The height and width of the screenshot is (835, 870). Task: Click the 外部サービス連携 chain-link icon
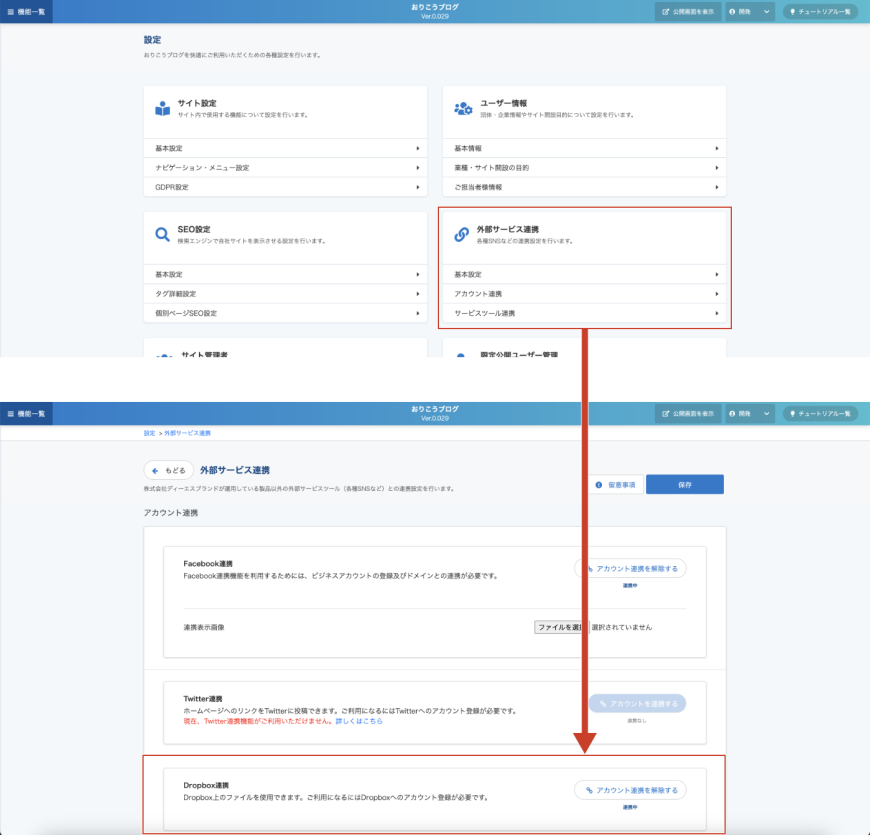[462, 235]
